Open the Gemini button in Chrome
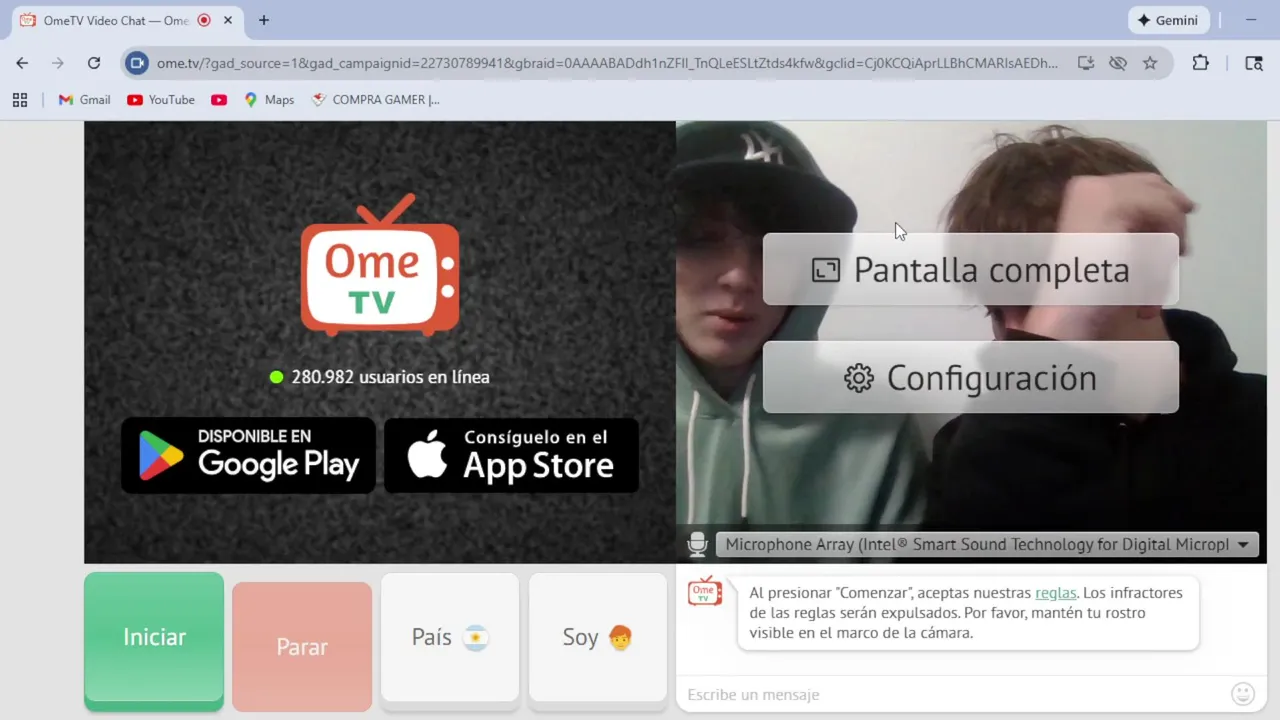1280x720 pixels. point(1168,20)
